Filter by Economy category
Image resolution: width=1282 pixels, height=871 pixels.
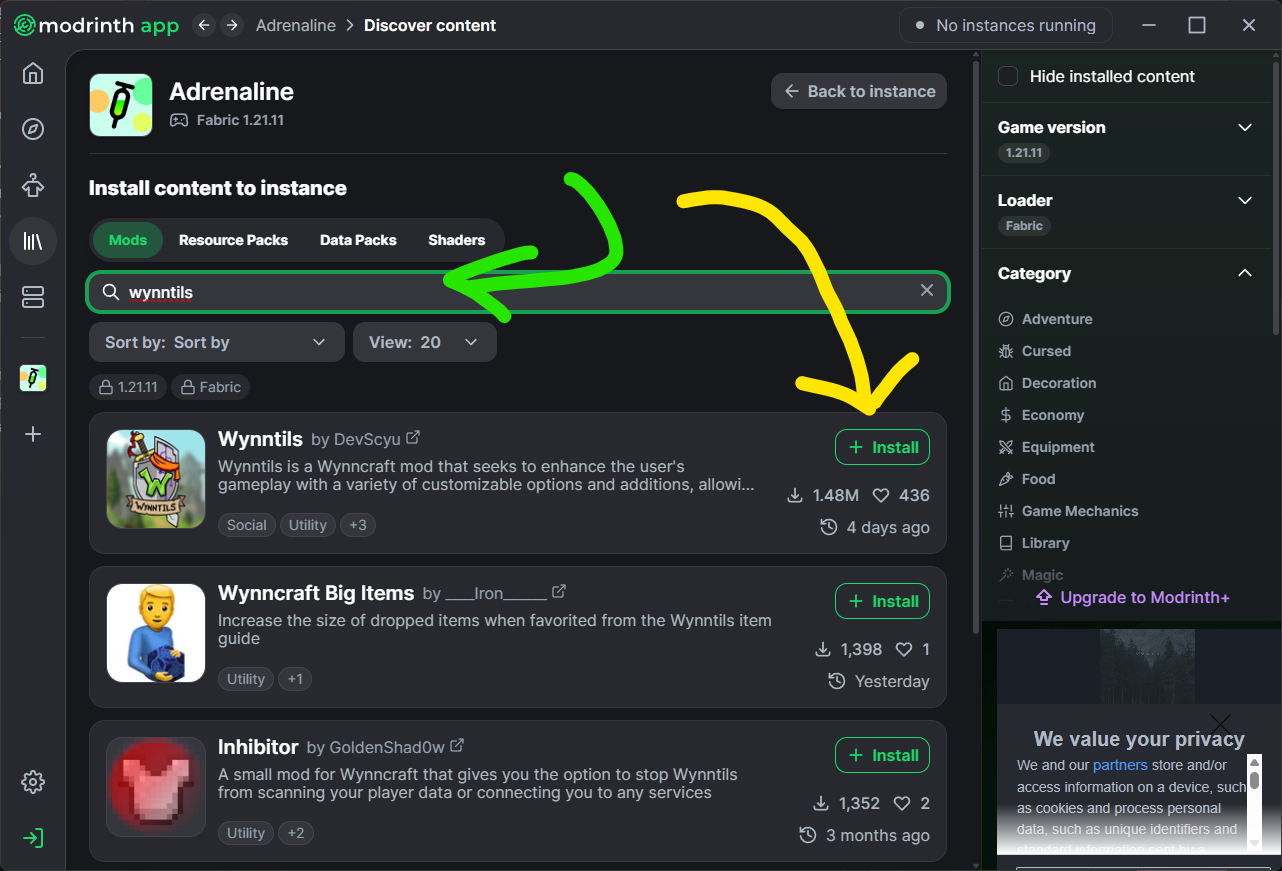(x=1041, y=415)
